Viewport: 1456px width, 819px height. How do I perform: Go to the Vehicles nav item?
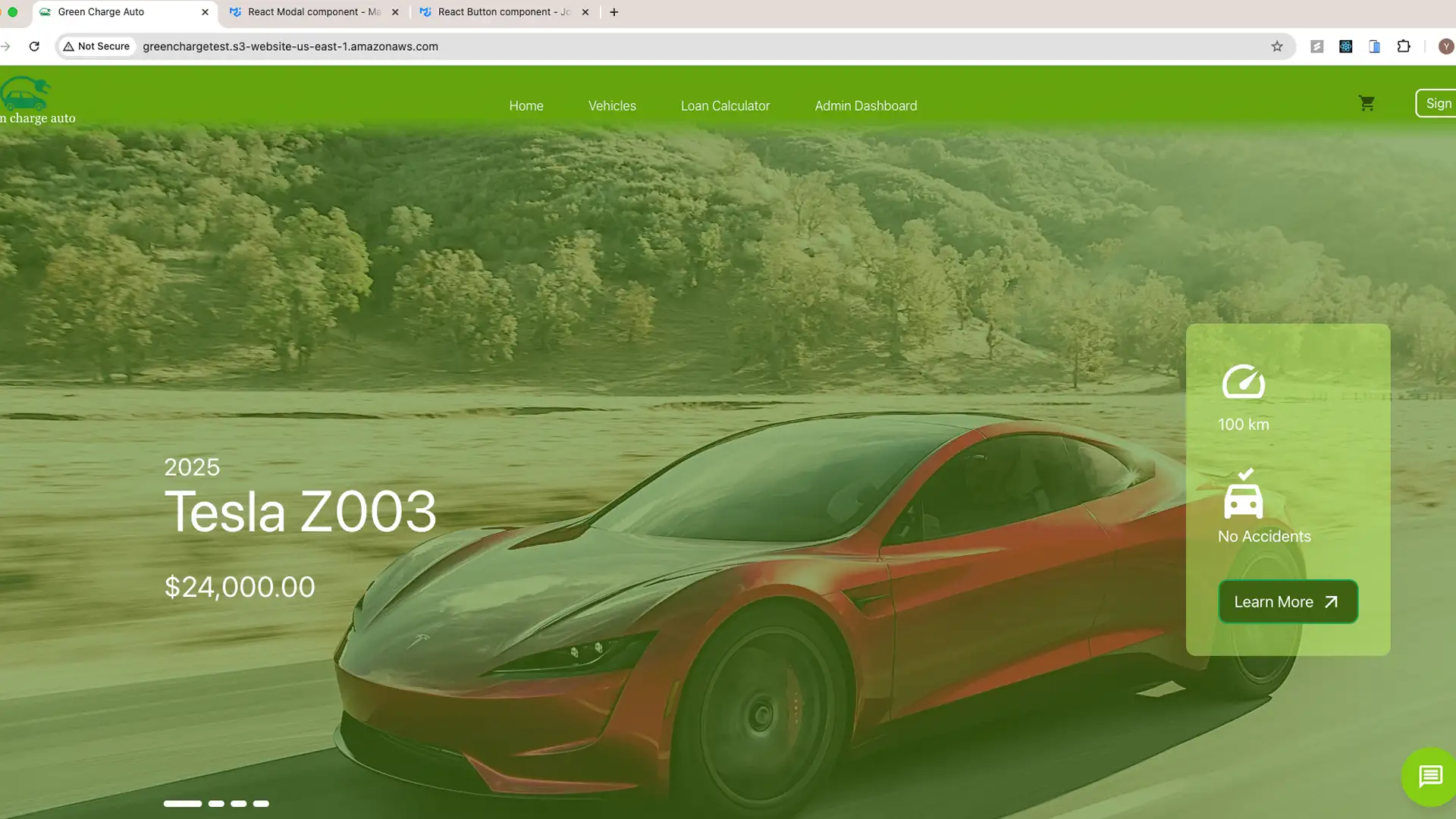click(x=612, y=106)
